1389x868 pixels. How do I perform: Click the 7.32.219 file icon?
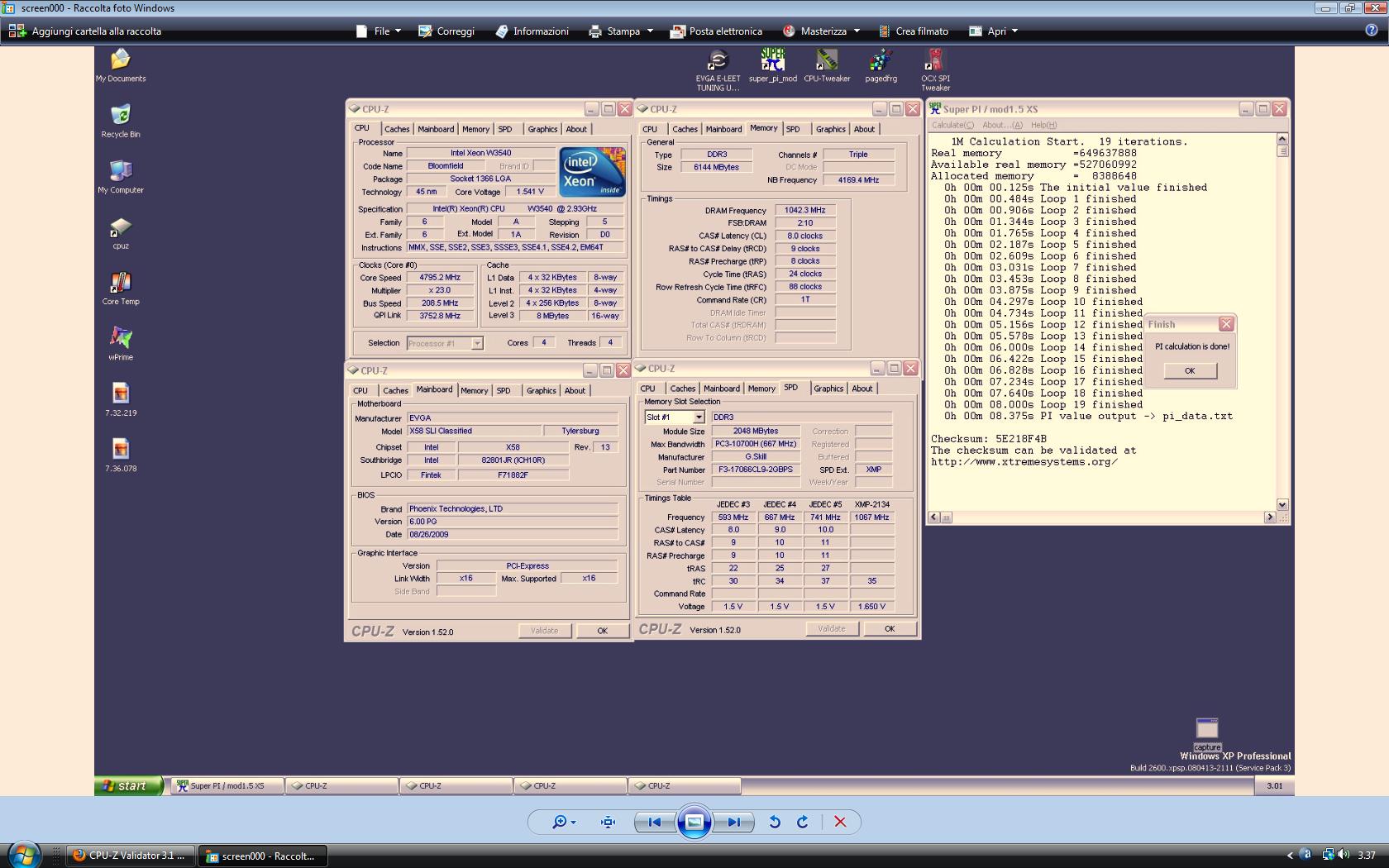point(121,399)
